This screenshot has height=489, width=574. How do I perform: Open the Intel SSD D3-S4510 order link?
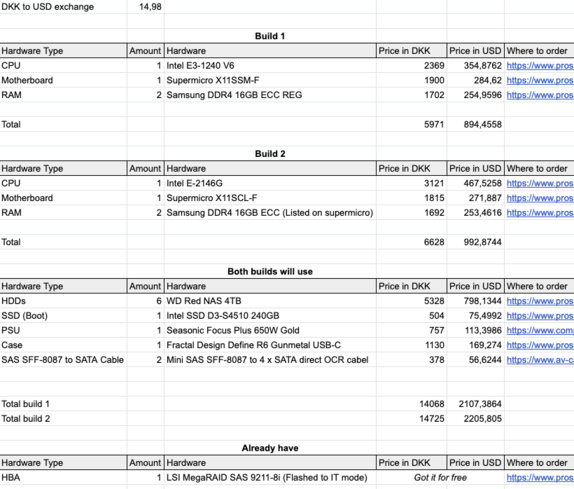[540, 316]
